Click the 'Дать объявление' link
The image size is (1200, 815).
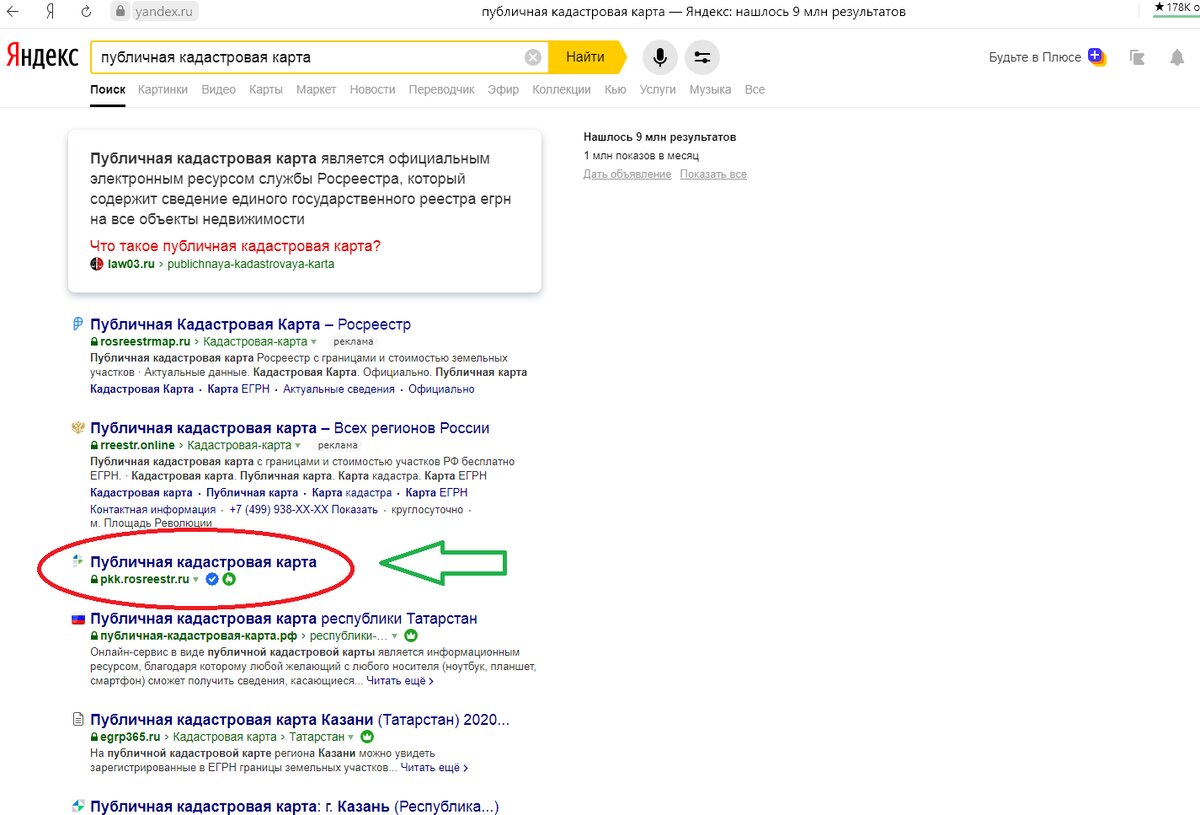627,174
